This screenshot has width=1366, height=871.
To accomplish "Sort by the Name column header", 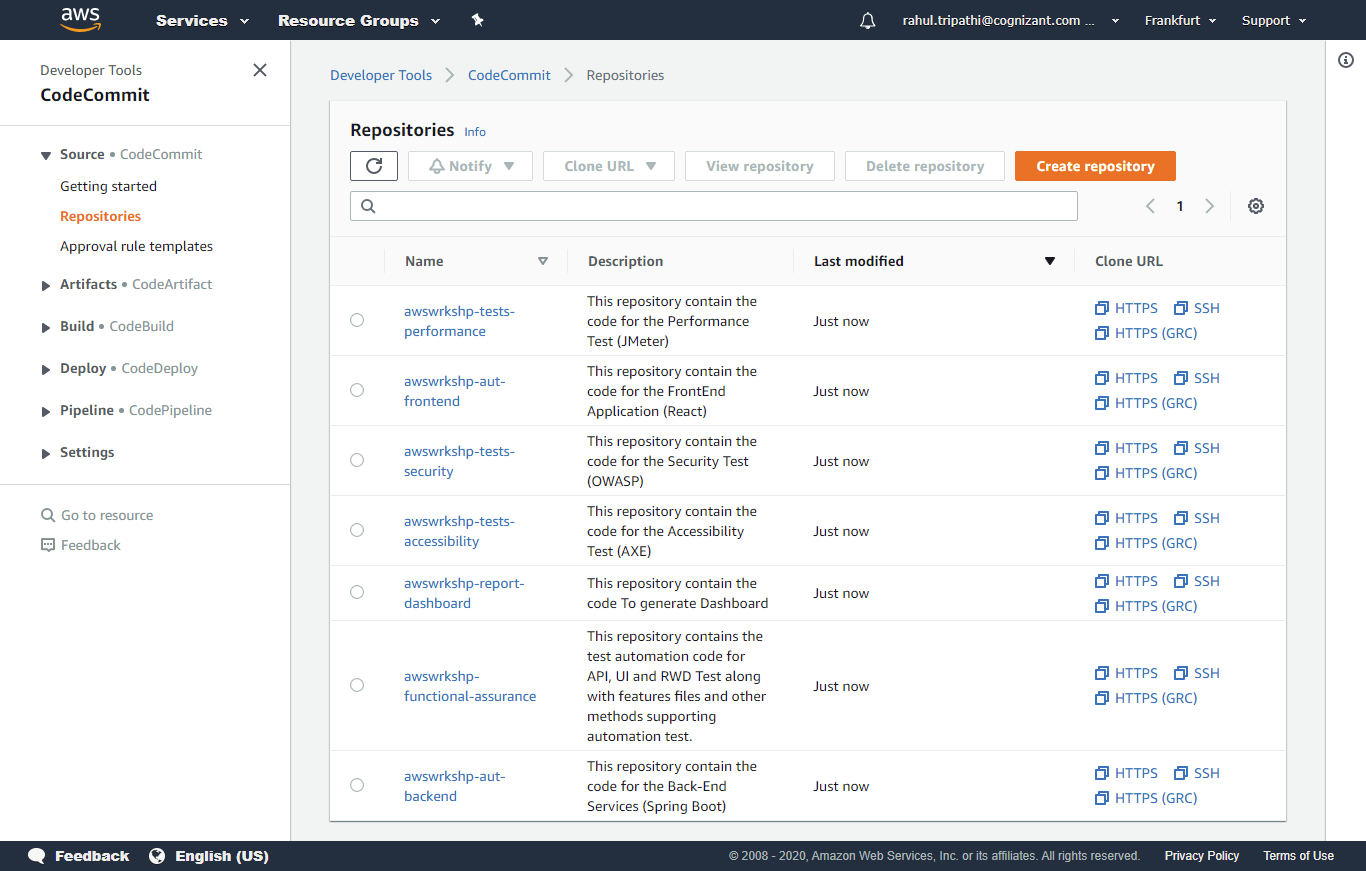I will [476, 261].
